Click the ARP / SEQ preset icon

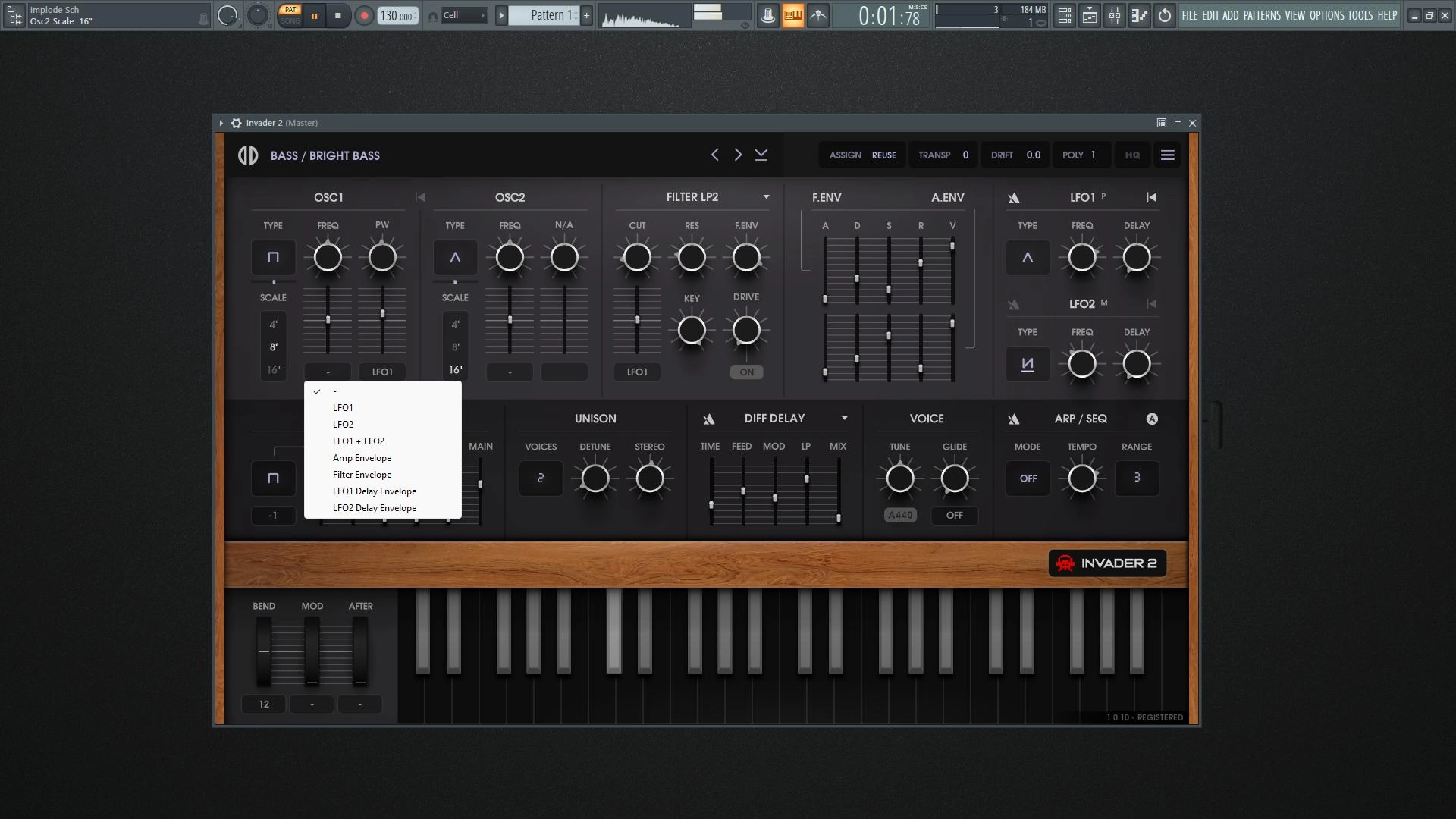1014,419
